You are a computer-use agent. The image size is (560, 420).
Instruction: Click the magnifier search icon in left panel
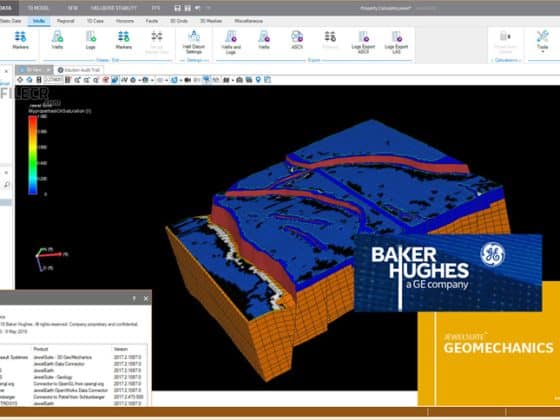(x=7, y=185)
